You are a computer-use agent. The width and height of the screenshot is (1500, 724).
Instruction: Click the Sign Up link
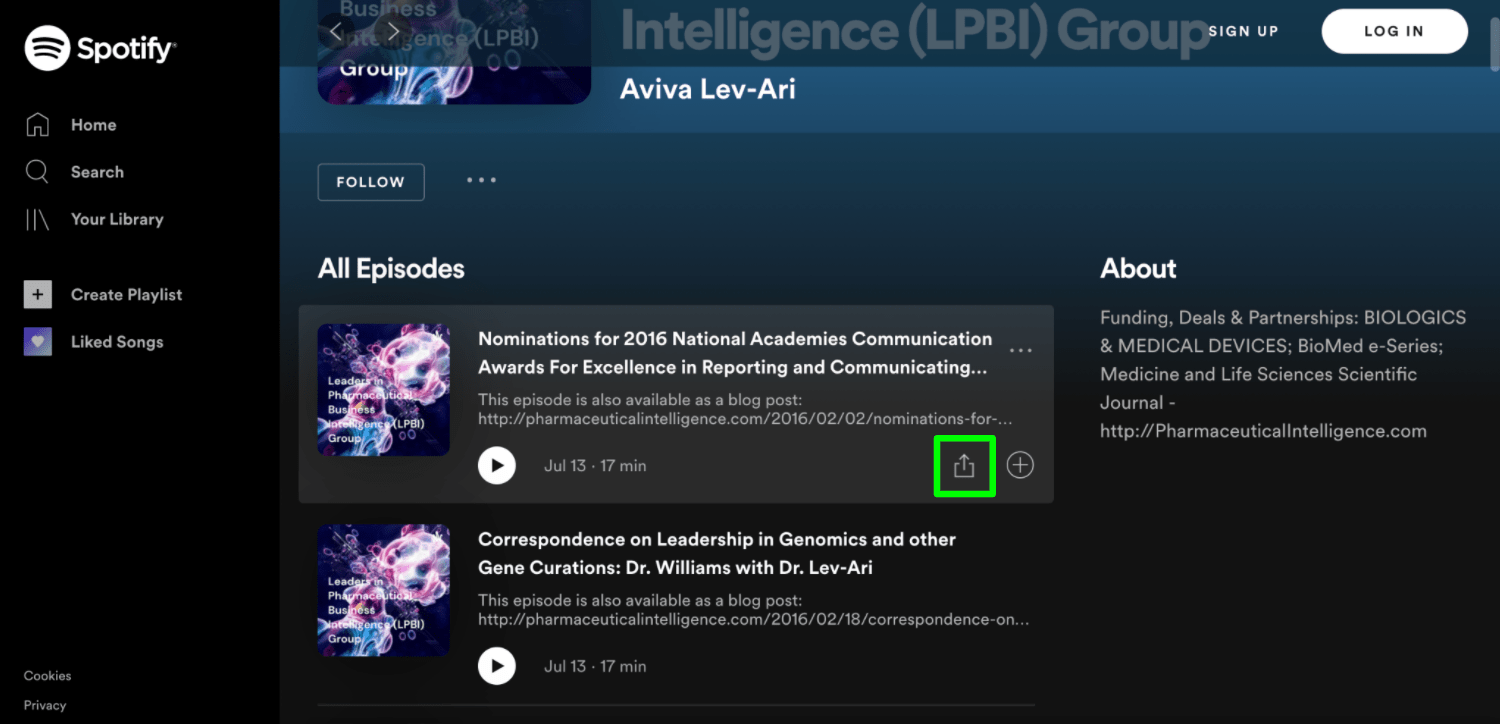pyautogui.click(x=1243, y=31)
